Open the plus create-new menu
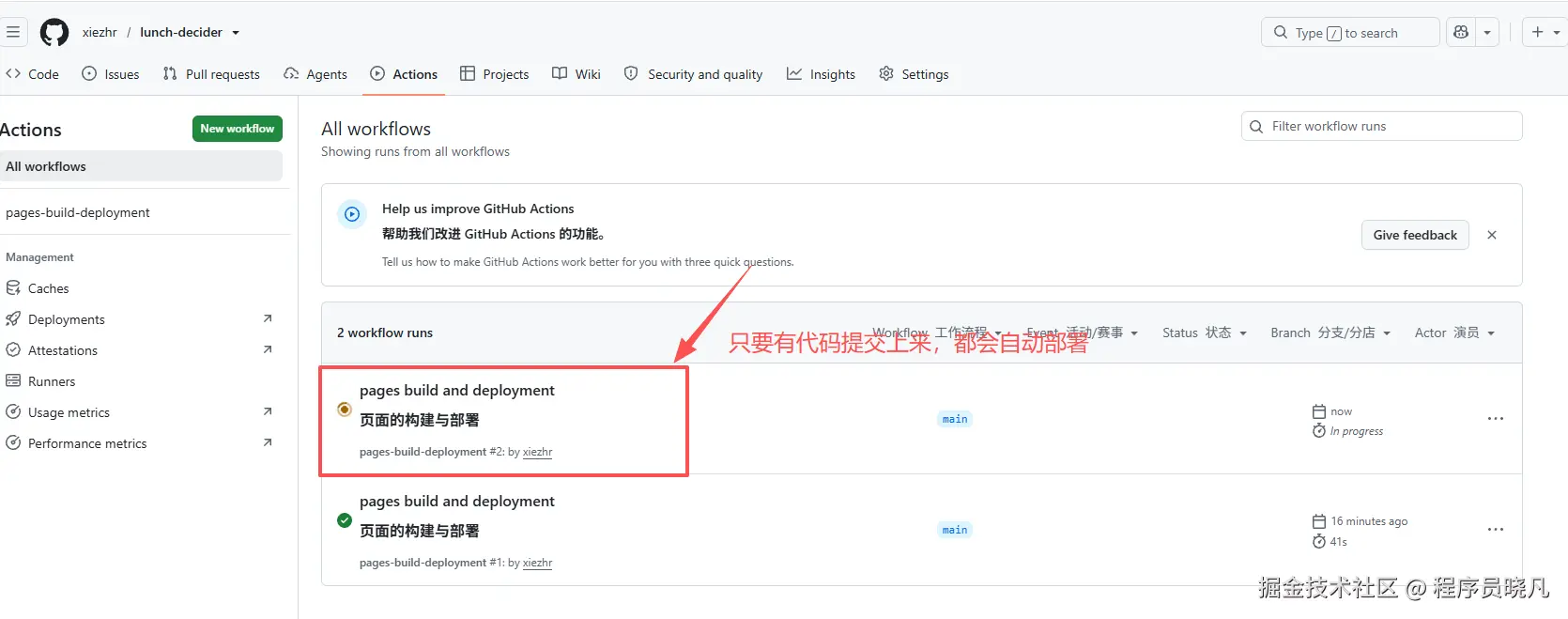This screenshot has height=619, width=1568. pos(1545,32)
